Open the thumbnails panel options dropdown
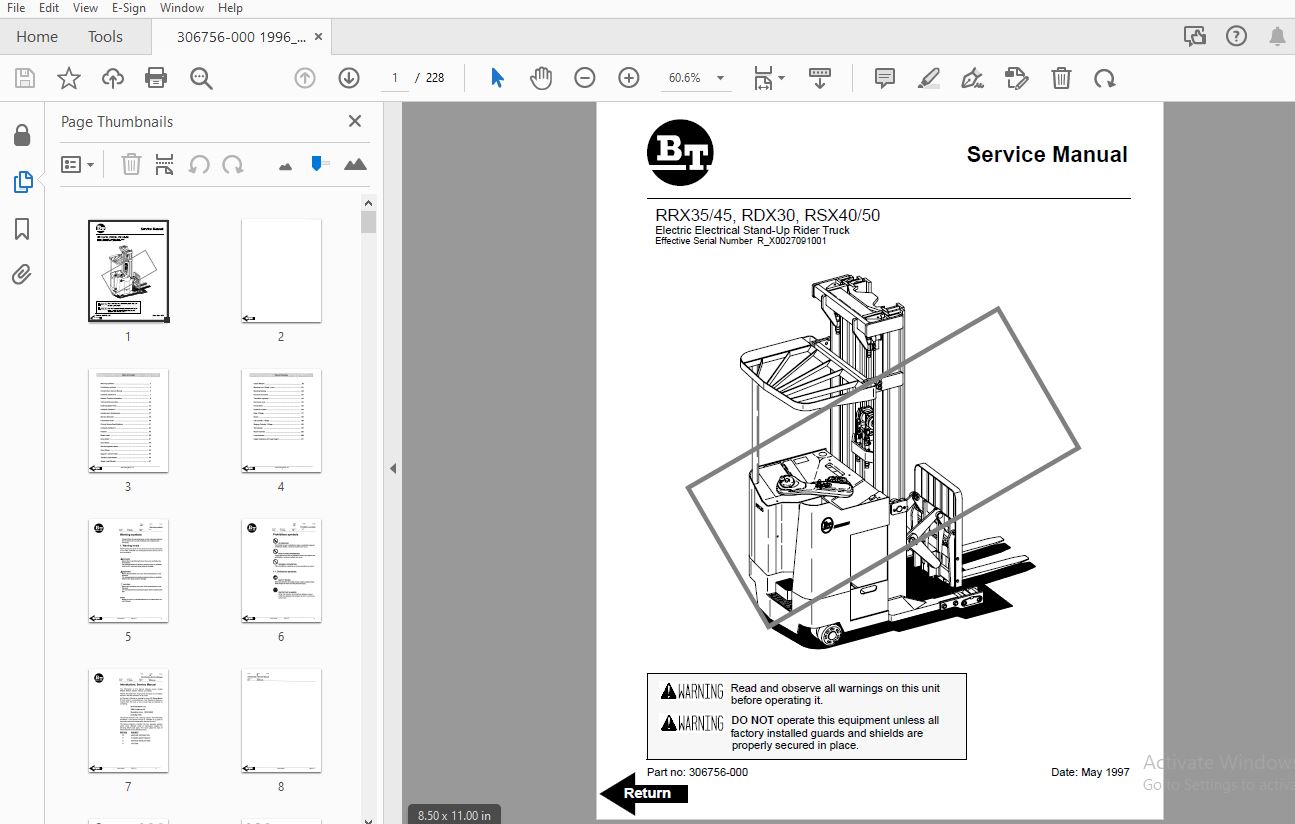Viewport: 1295px width, 824px height. 77,164
